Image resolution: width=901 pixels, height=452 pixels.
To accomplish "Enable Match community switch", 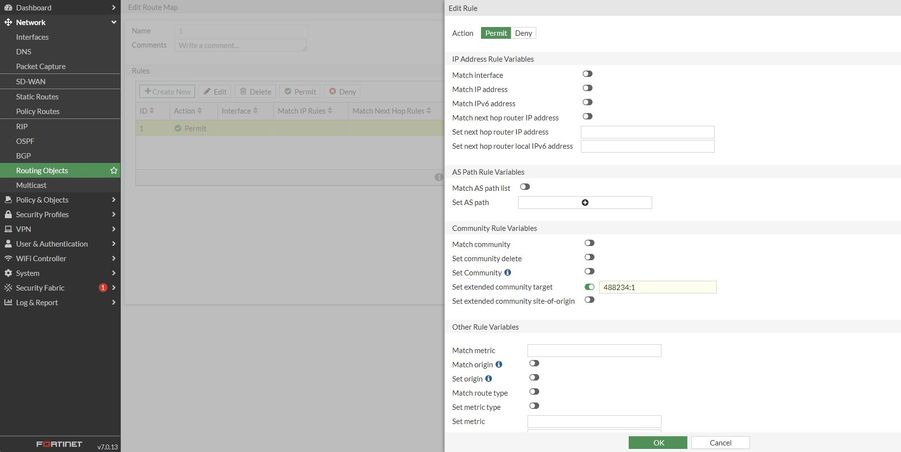I will [589, 244].
